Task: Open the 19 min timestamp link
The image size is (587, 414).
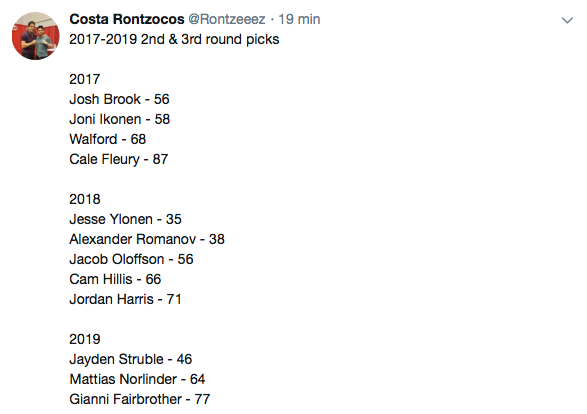Action: [299, 19]
